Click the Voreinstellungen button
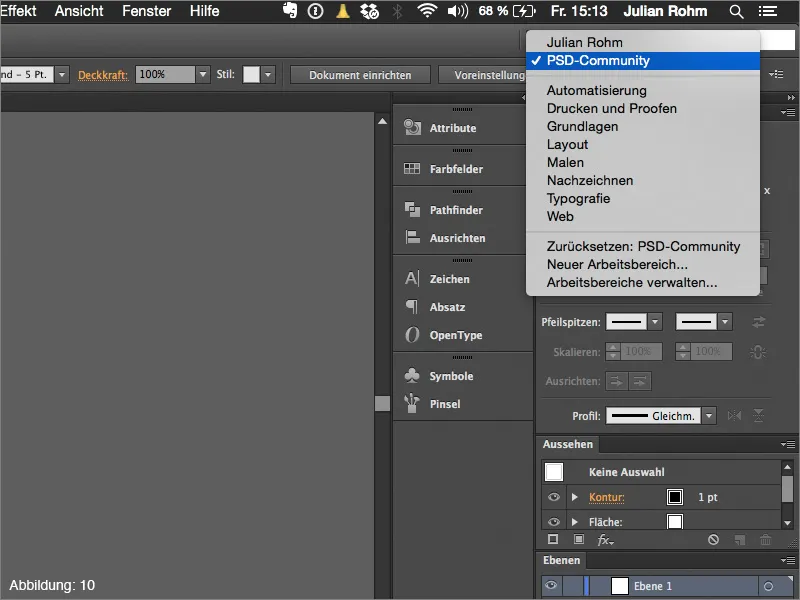This screenshot has height=600, width=800. coord(482,75)
